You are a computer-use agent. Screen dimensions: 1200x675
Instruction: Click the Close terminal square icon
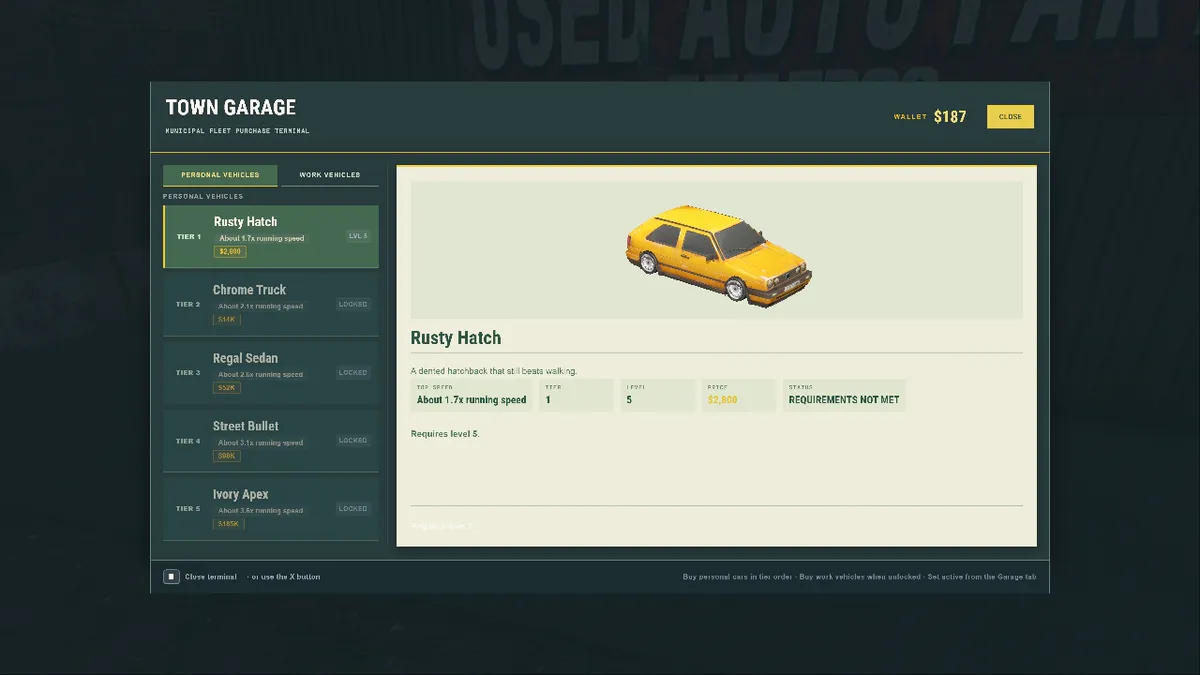(x=171, y=576)
